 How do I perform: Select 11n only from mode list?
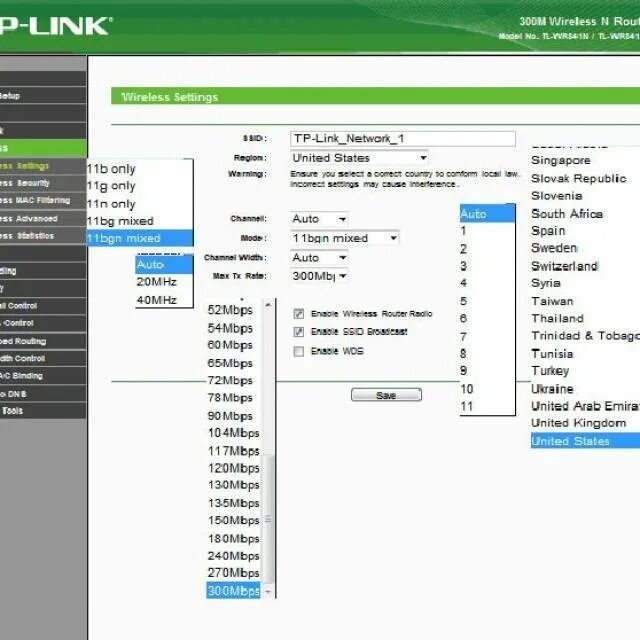tap(140, 204)
